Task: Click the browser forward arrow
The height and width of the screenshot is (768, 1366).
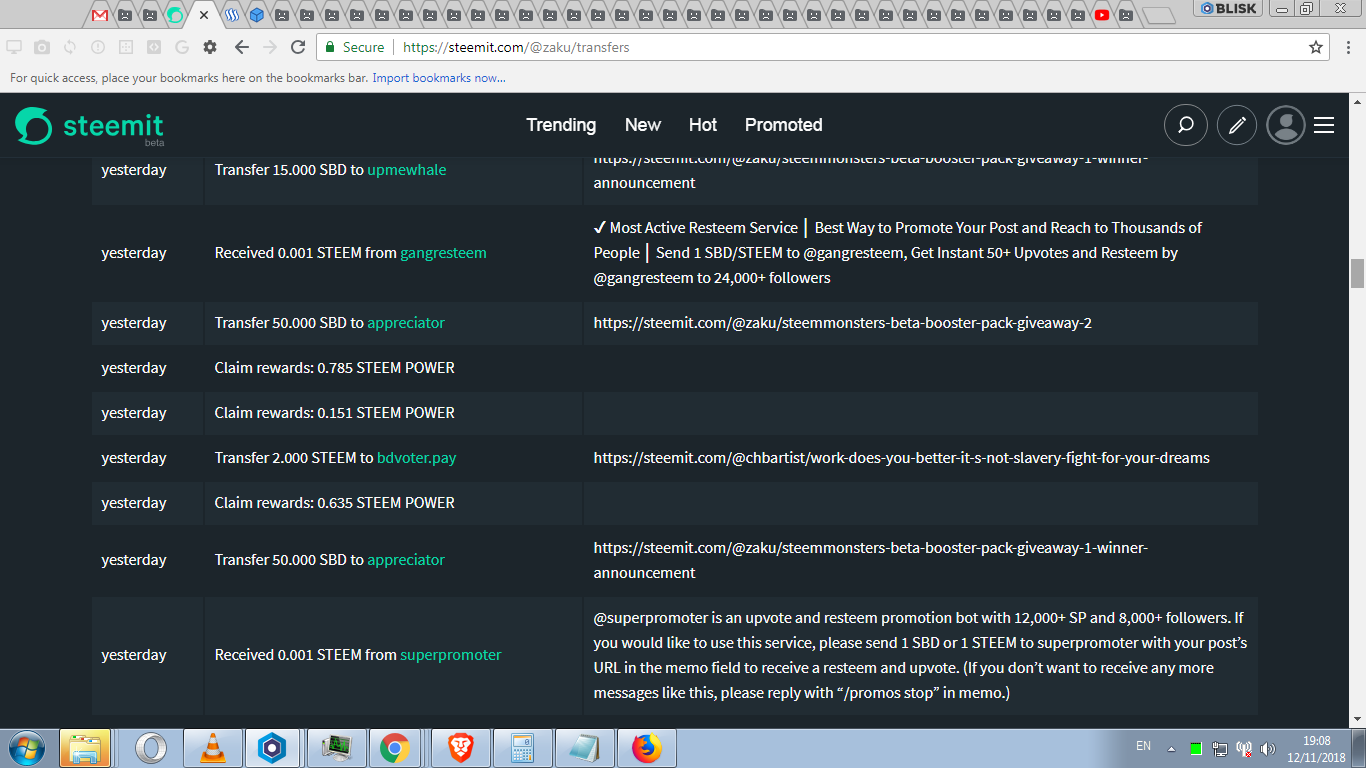Action: click(269, 47)
